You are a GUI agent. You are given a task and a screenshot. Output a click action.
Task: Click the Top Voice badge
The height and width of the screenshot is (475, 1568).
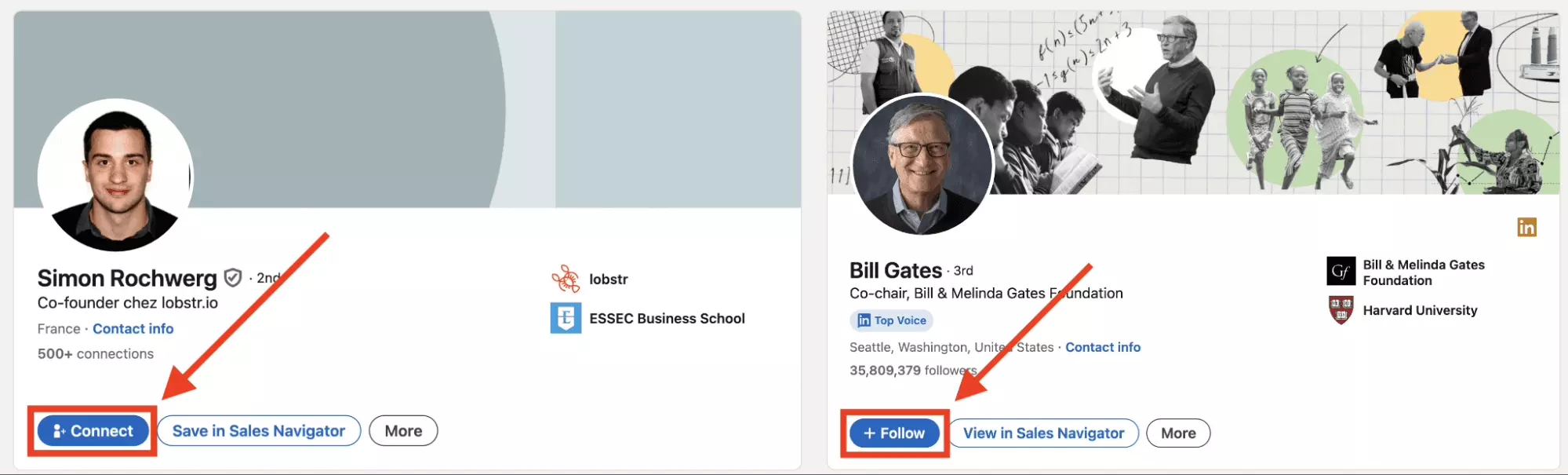(891, 320)
